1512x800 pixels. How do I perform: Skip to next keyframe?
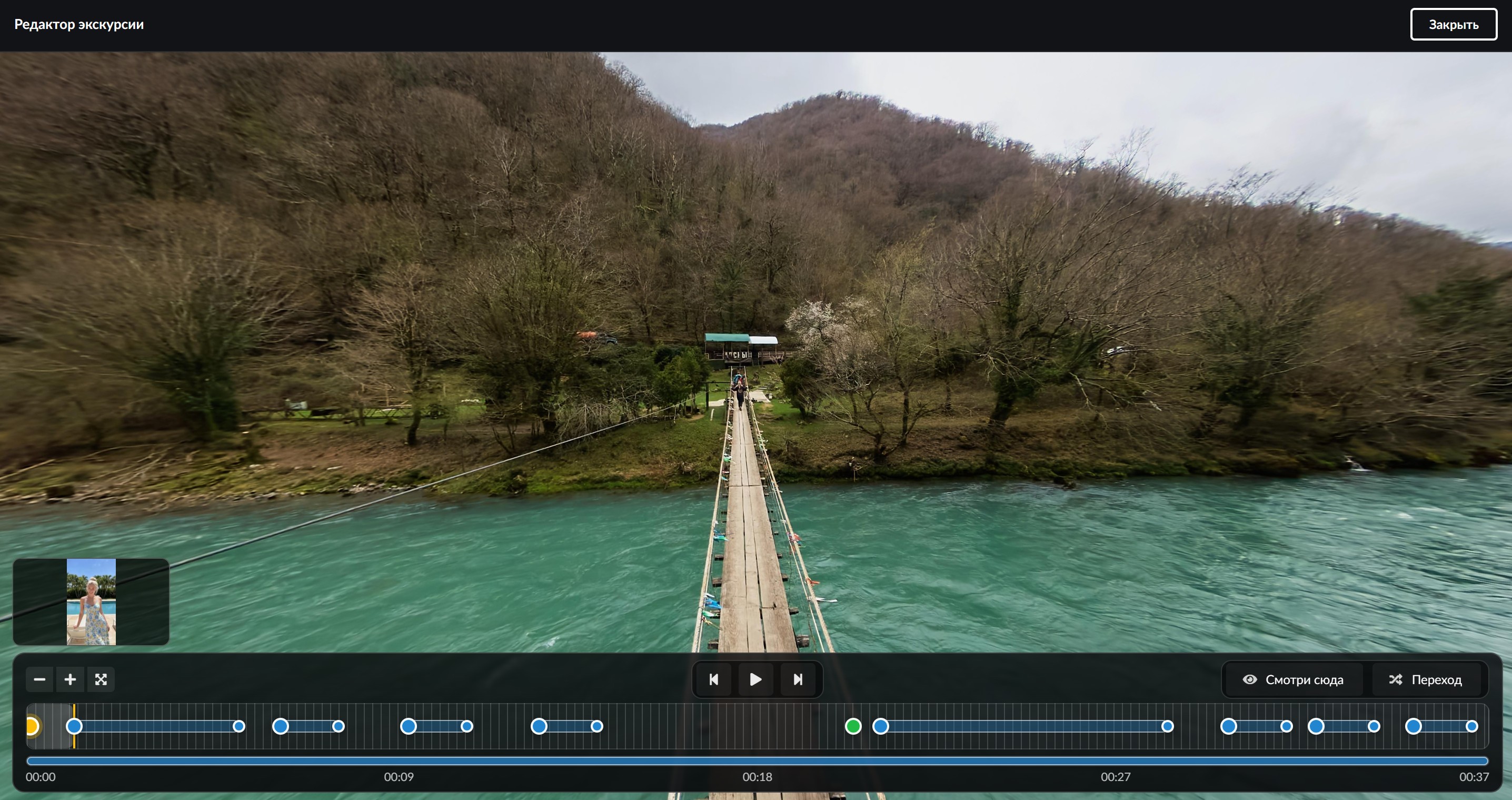[798, 679]
